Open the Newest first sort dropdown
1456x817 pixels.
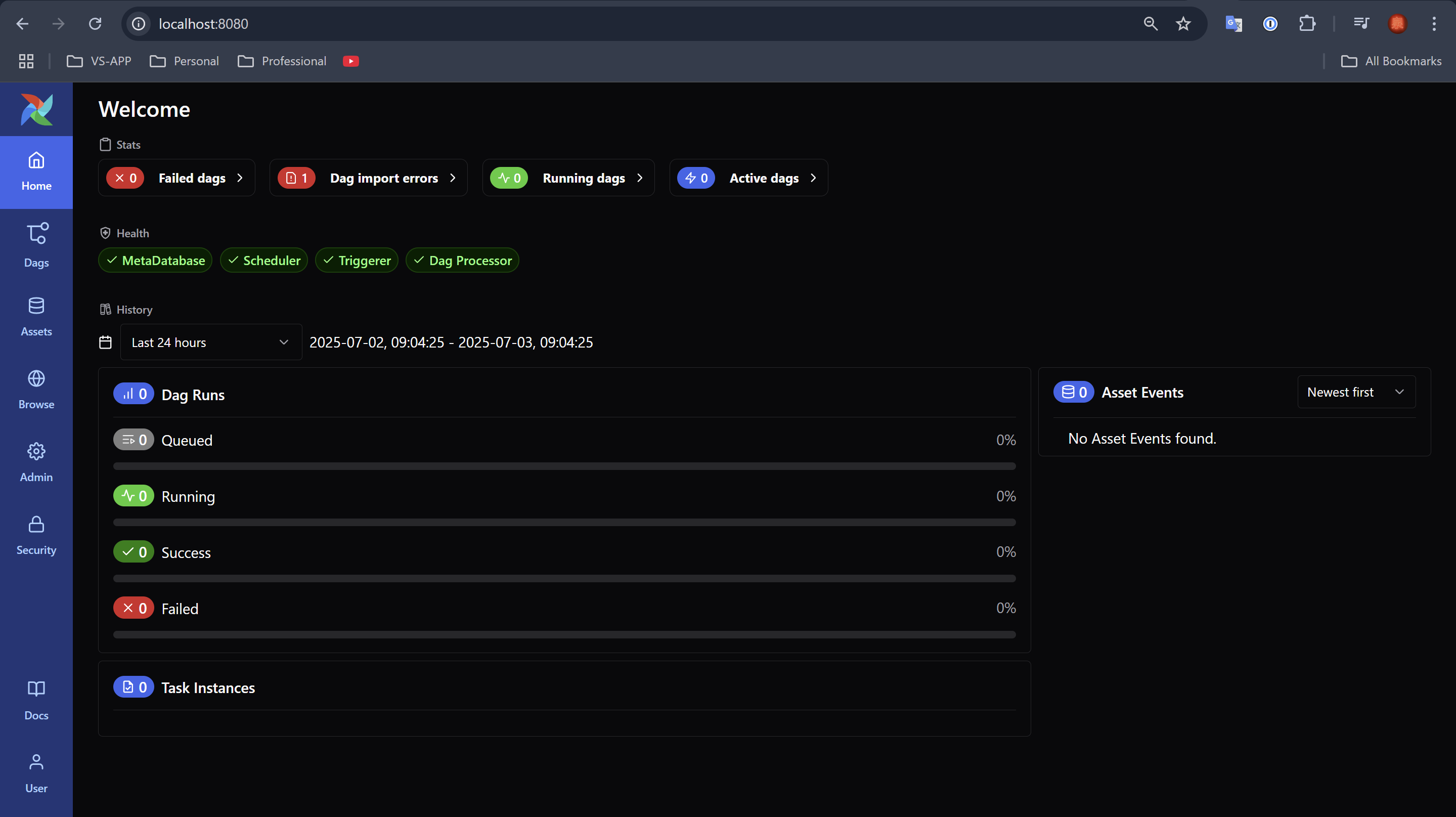pos(1356,392)
